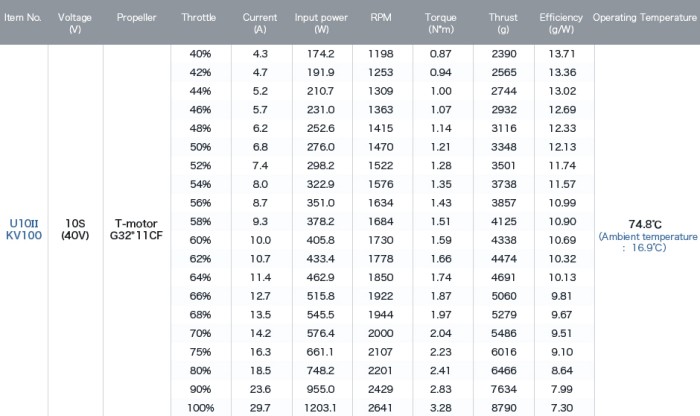Click the 13.71 efficiency value
The height and width of the screenshot is (416, 700).
click(562, 54)
